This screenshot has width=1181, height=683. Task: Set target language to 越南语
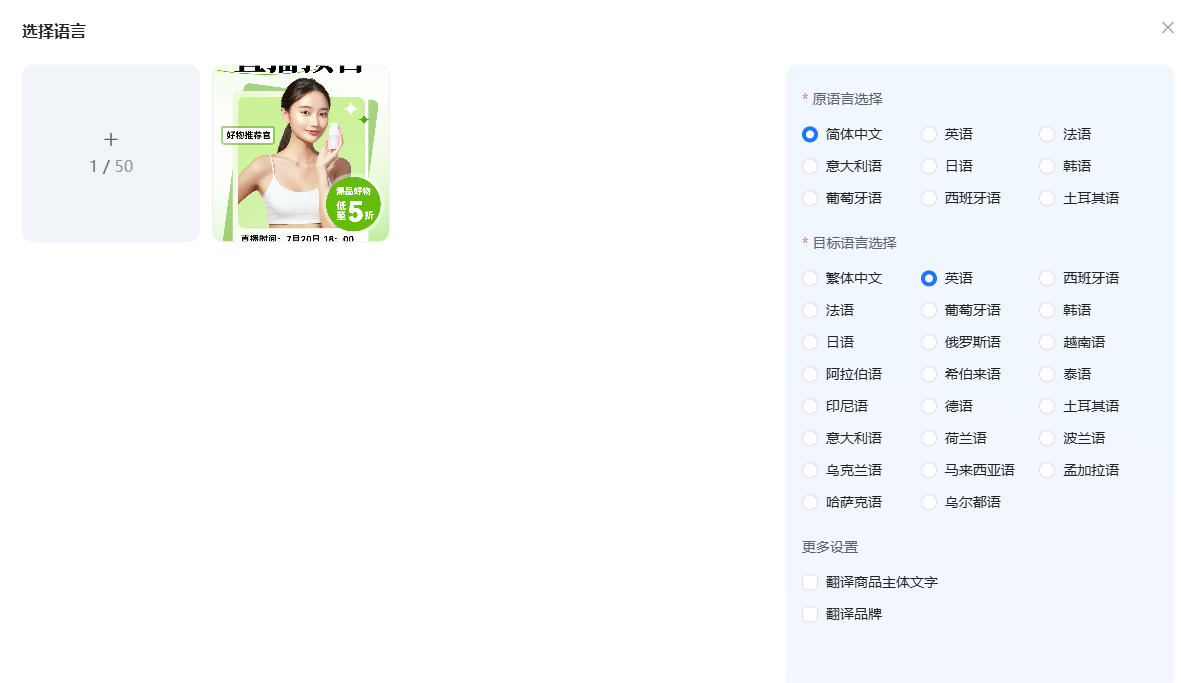[x=1047, y=342]
